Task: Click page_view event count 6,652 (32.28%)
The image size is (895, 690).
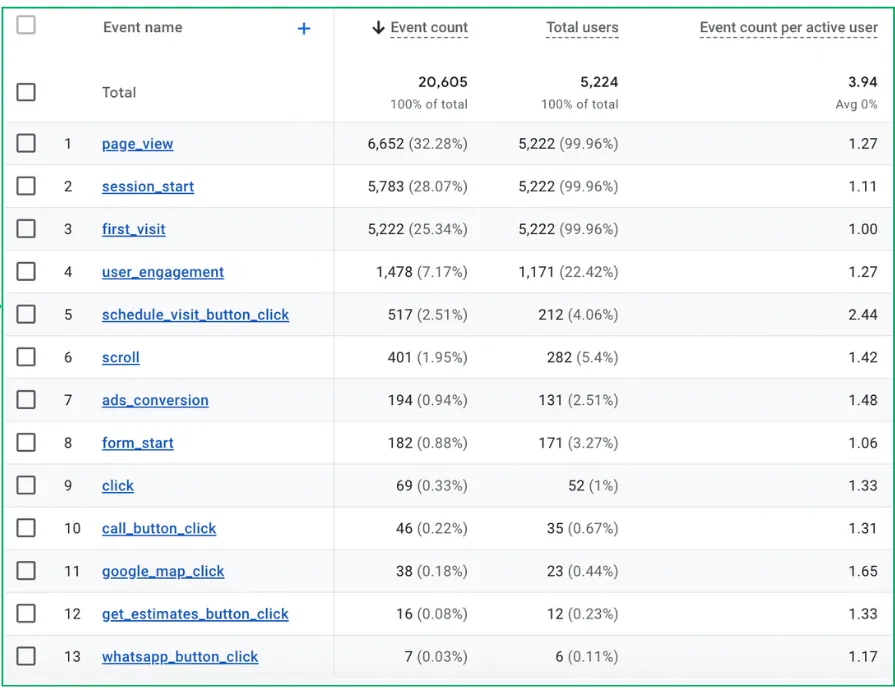Action: point(417,144)
